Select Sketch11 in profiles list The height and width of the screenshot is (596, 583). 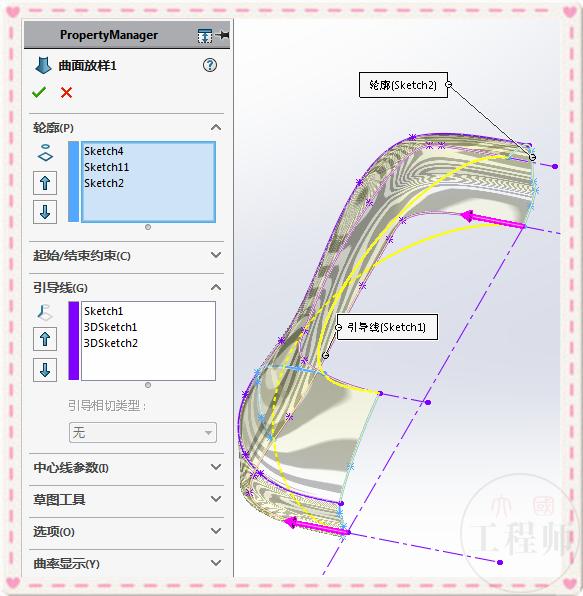pyautogui.click(x=106, y=167)
